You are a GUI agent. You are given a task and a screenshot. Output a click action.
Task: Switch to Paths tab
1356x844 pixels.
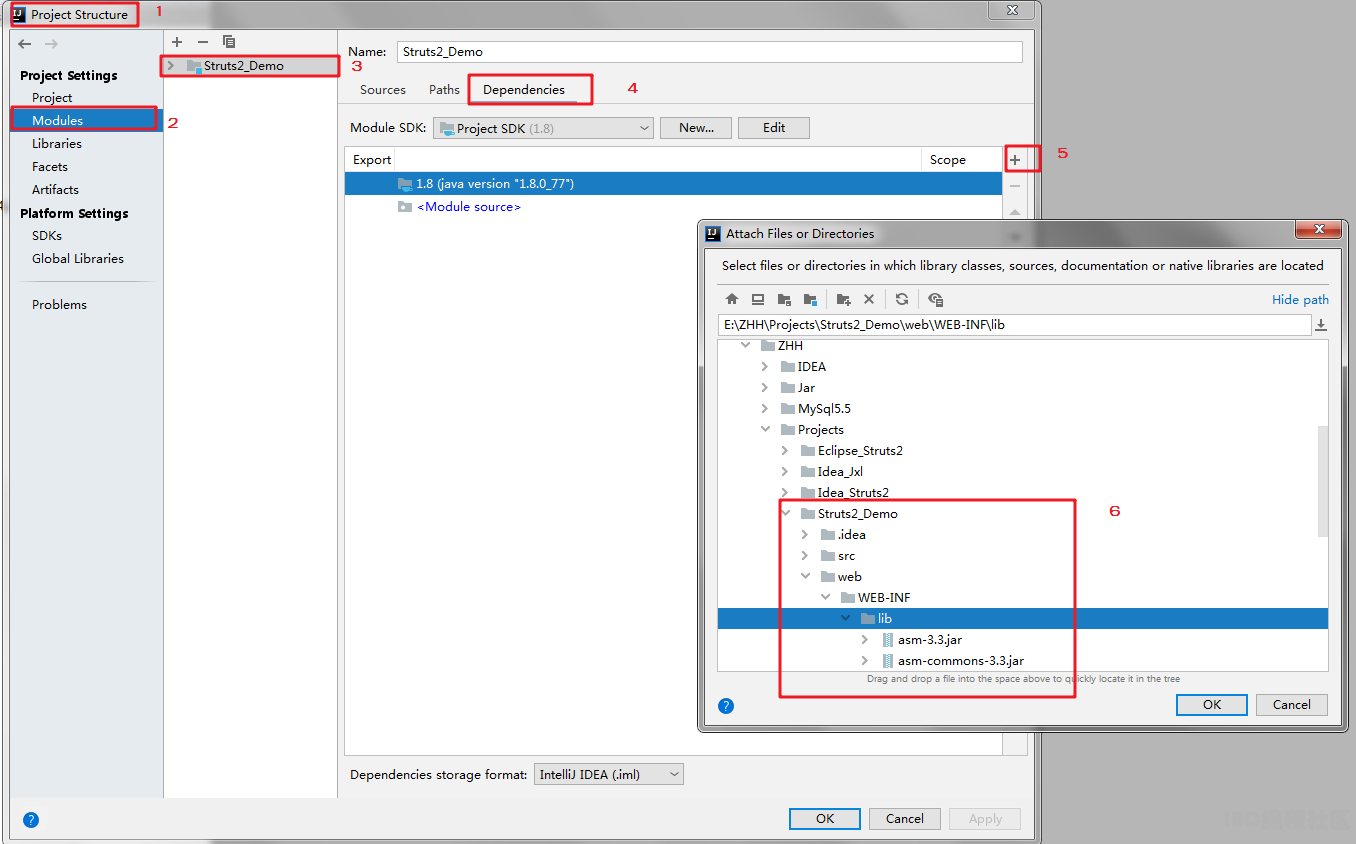[444, 89]
